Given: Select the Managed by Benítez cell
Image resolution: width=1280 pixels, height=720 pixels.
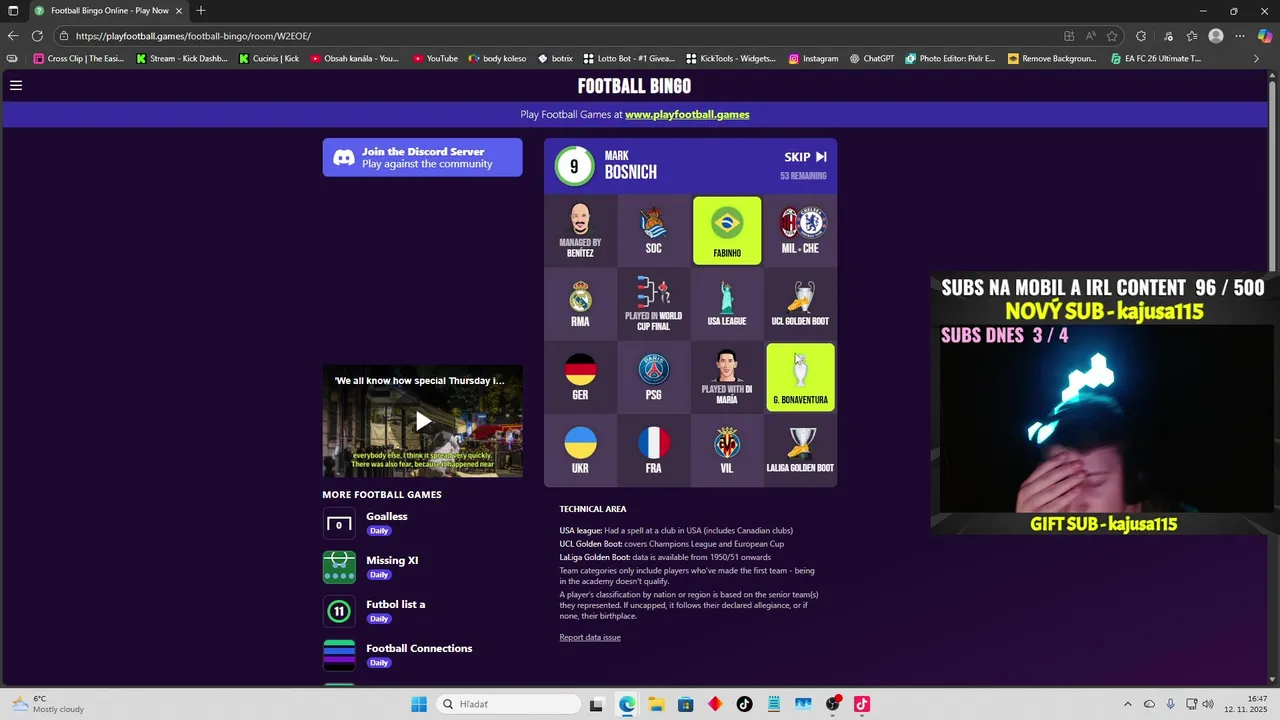Looking at the screenshot, I should pyautogui.click(x=580, y=230).
